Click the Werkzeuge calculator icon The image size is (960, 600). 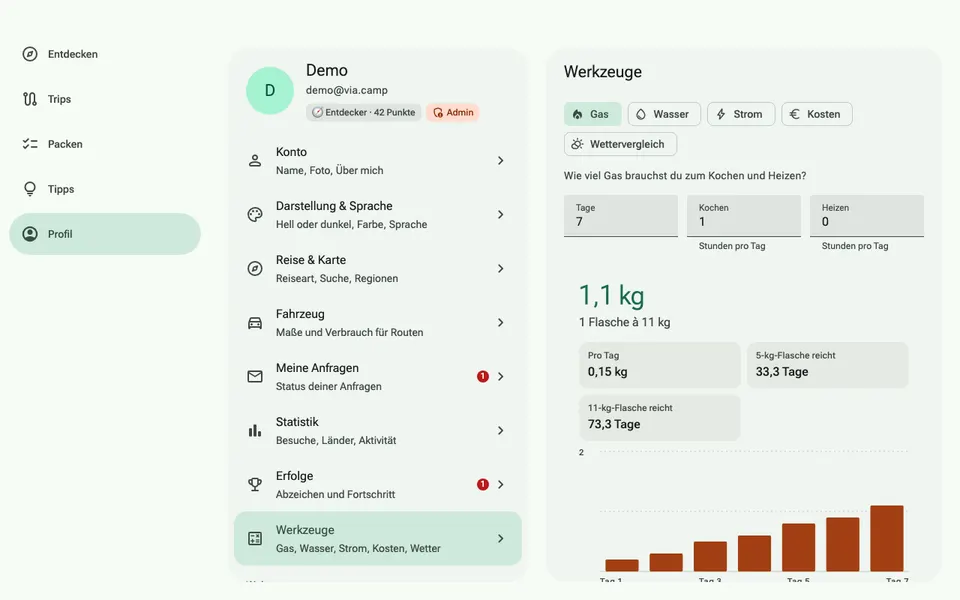pyautogui.click(x=255, y=538)
